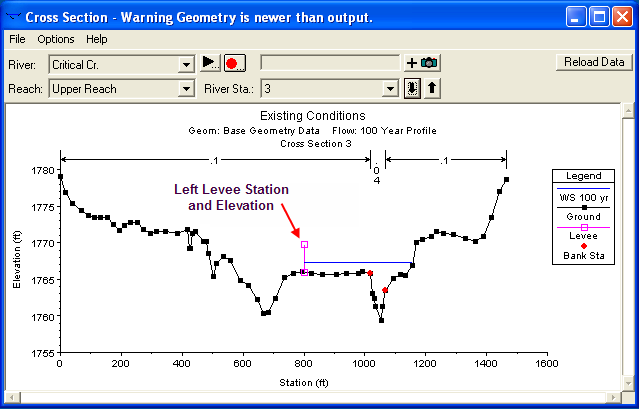This screenshot has width=639, height=409.
Task: Click the Cross Section window title icon
Action: click(x=14, y=17)
